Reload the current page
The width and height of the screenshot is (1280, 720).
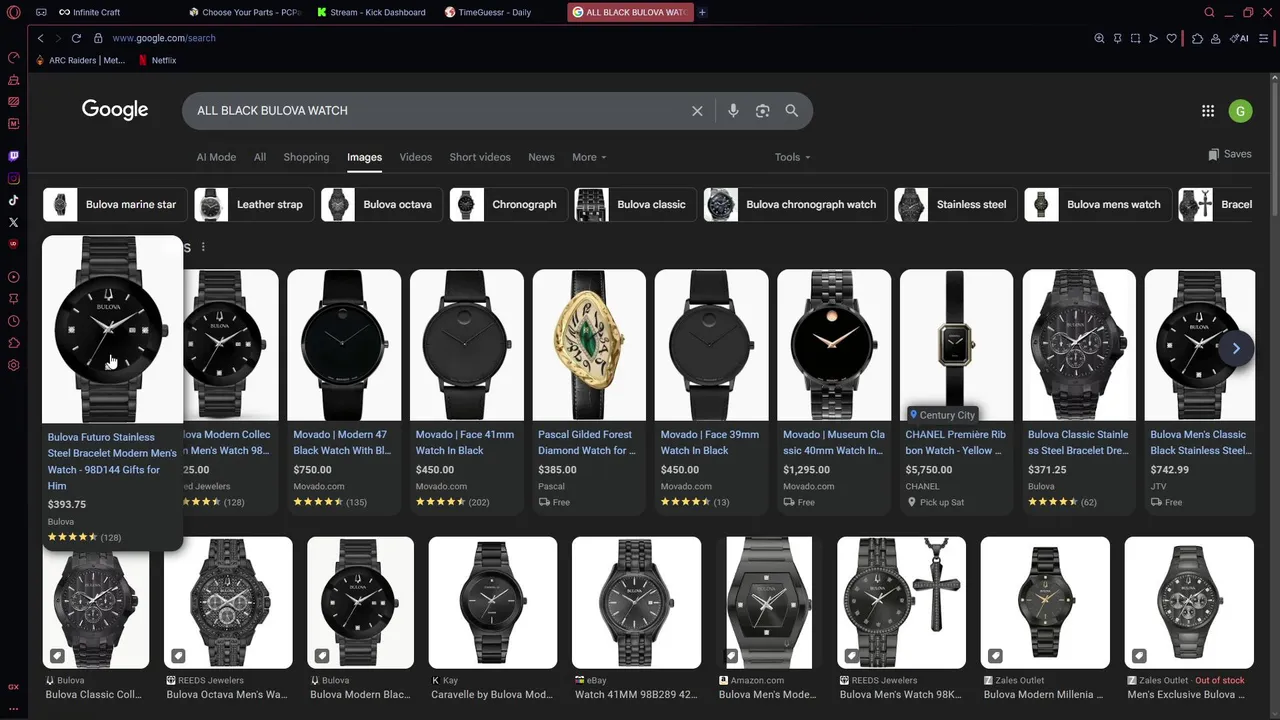(x=76, y=38)
